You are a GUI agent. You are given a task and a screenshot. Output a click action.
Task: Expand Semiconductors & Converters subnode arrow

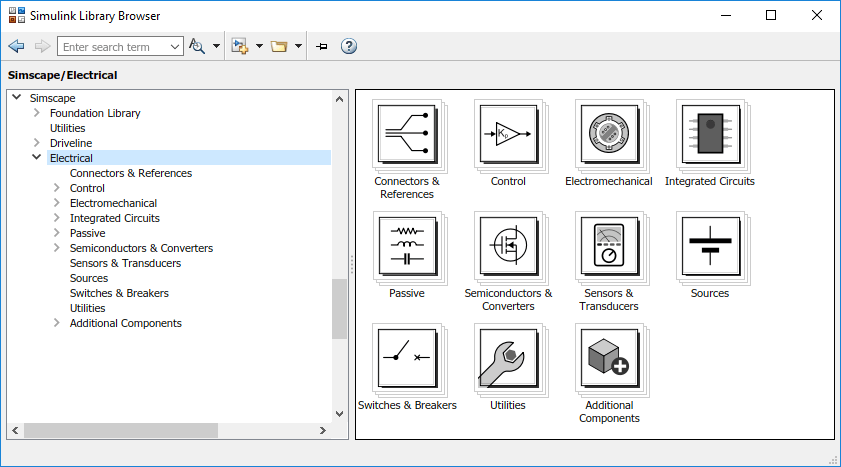56,248
